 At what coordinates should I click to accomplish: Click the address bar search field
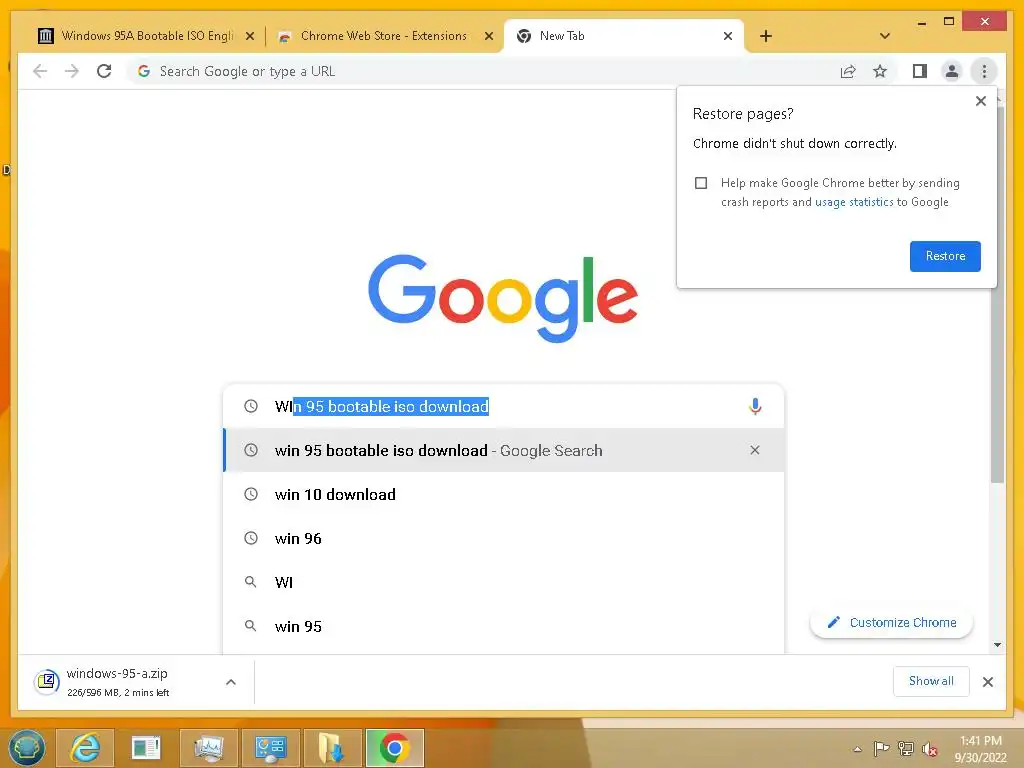coord(483,71)
